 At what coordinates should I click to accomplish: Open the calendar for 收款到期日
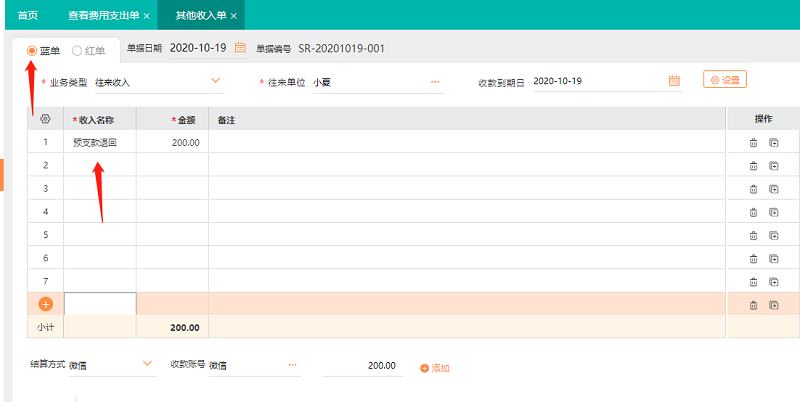pos(674,80)
